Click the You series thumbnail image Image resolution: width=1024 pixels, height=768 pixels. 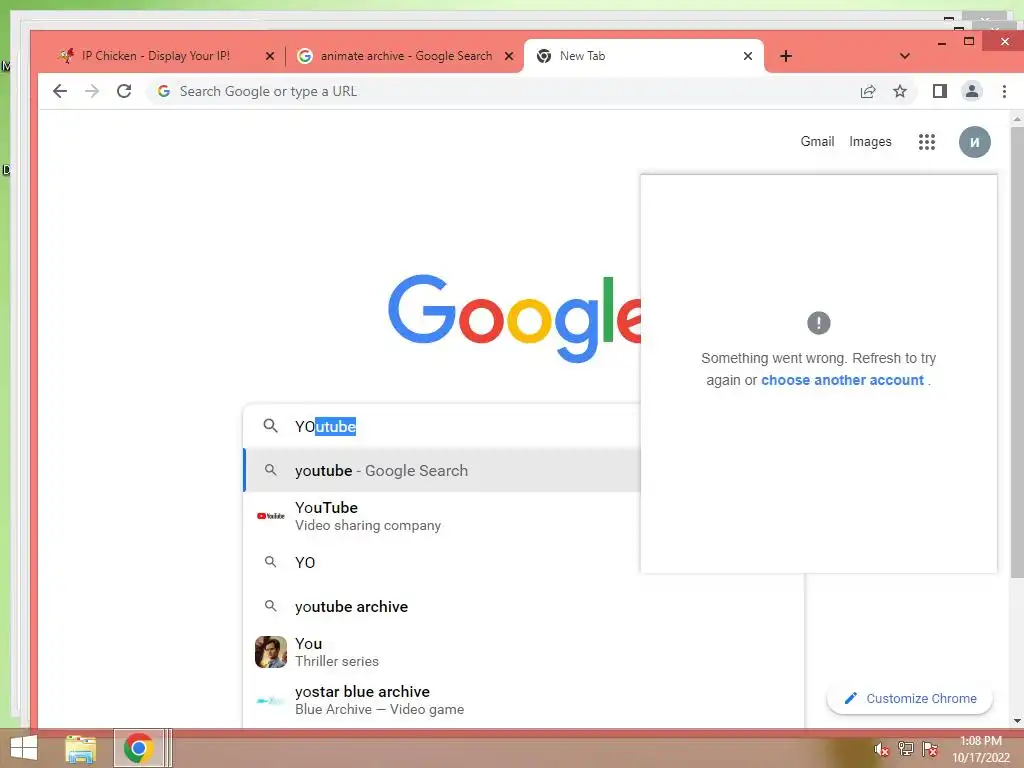coord(270,652)
